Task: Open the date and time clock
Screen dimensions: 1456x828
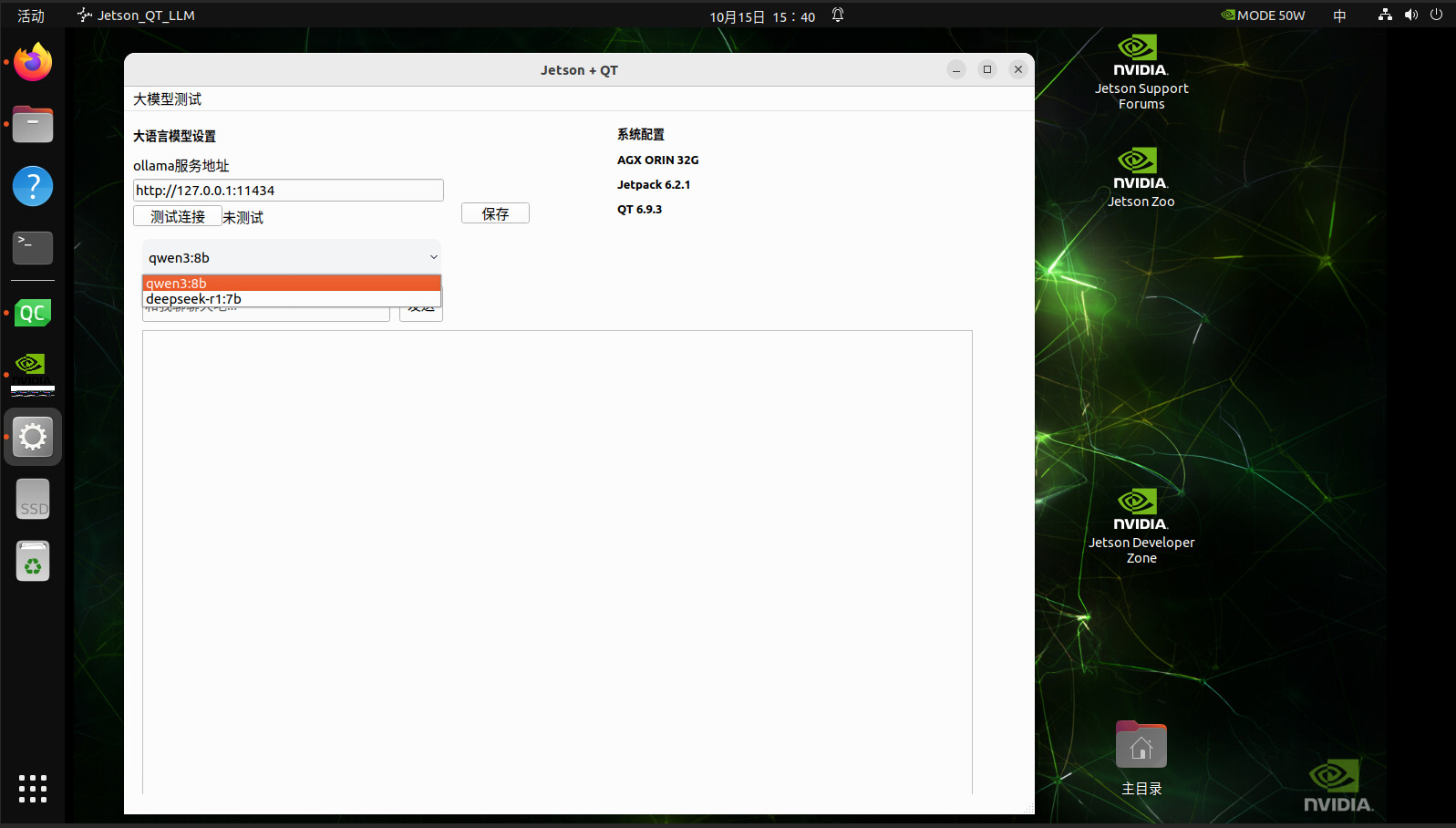Action: coord(762,16)
